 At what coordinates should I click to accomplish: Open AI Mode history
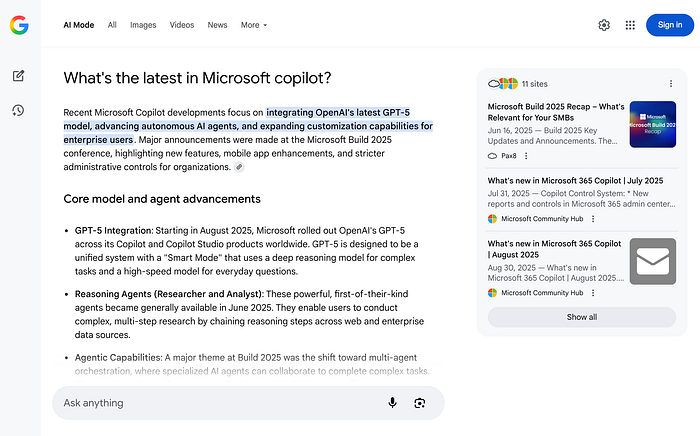tap(18, 111)
